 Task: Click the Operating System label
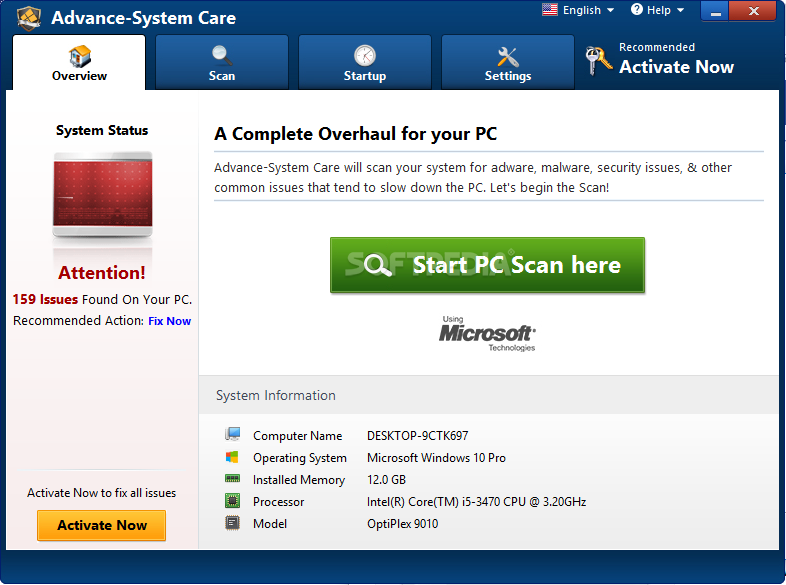[x=300, y=458]
